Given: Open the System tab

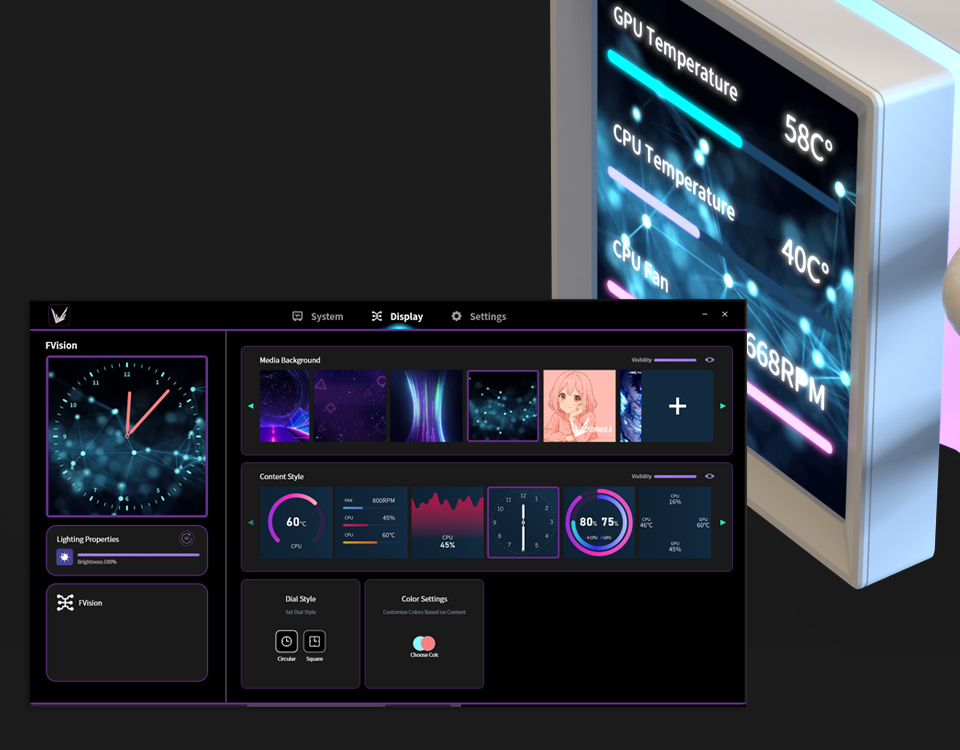Looking at the screenshot, I should 317,317.
